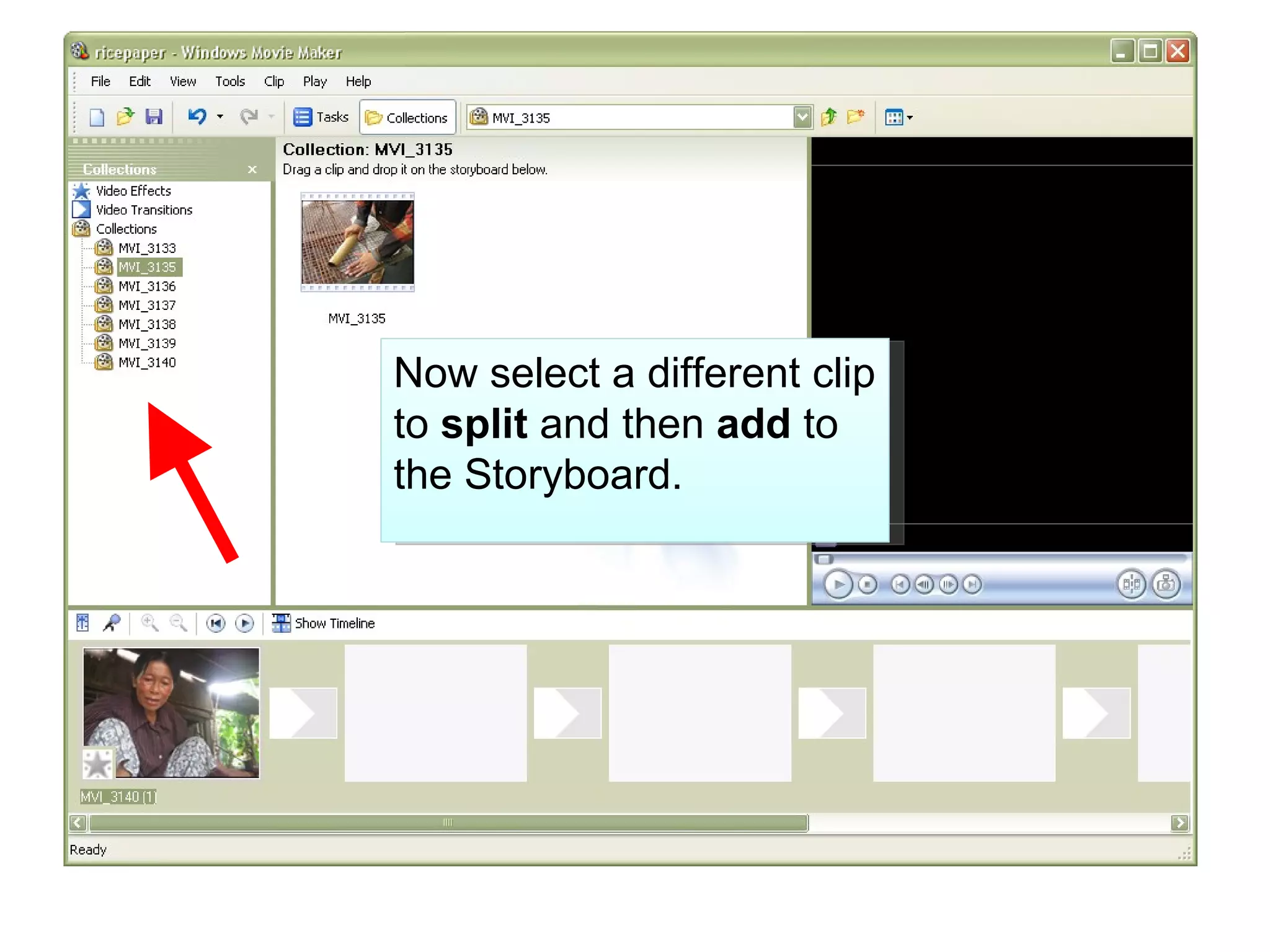Click the preview monitor seek bar handle
The width and height of the screenshot is (1270, 952).
coord(824,560)
